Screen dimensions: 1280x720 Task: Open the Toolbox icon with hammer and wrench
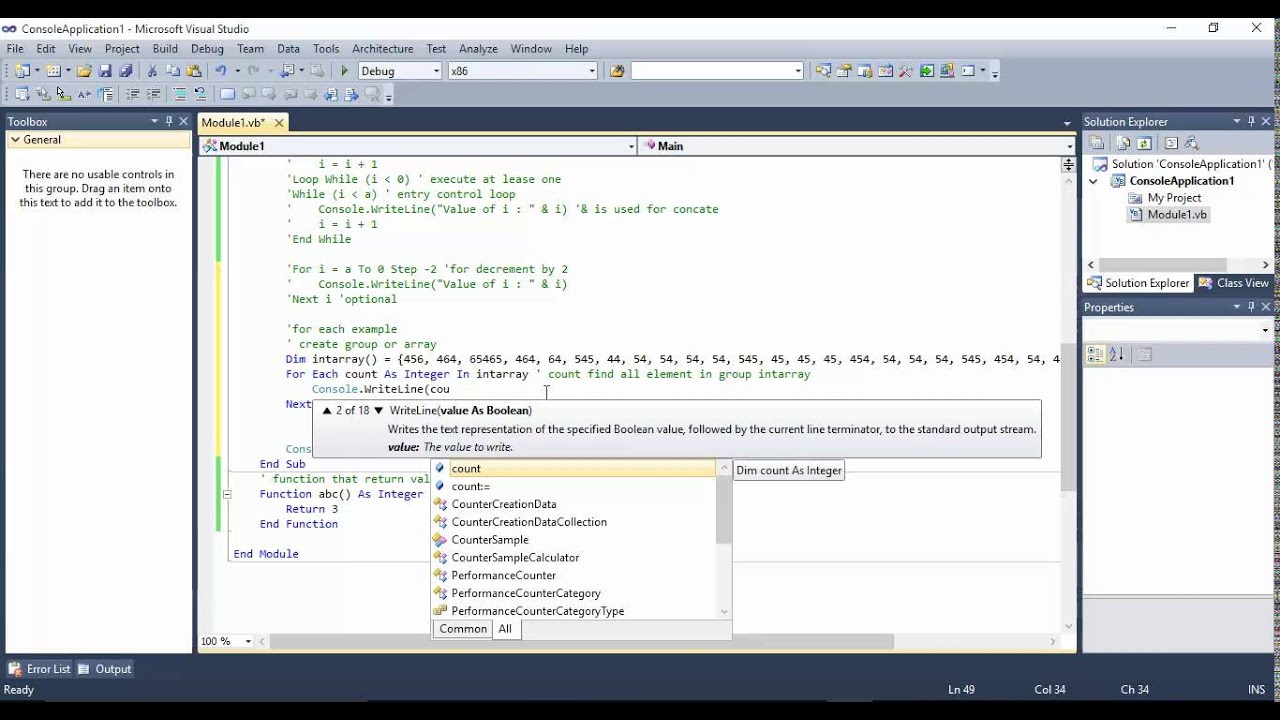[x=906, y=71]
